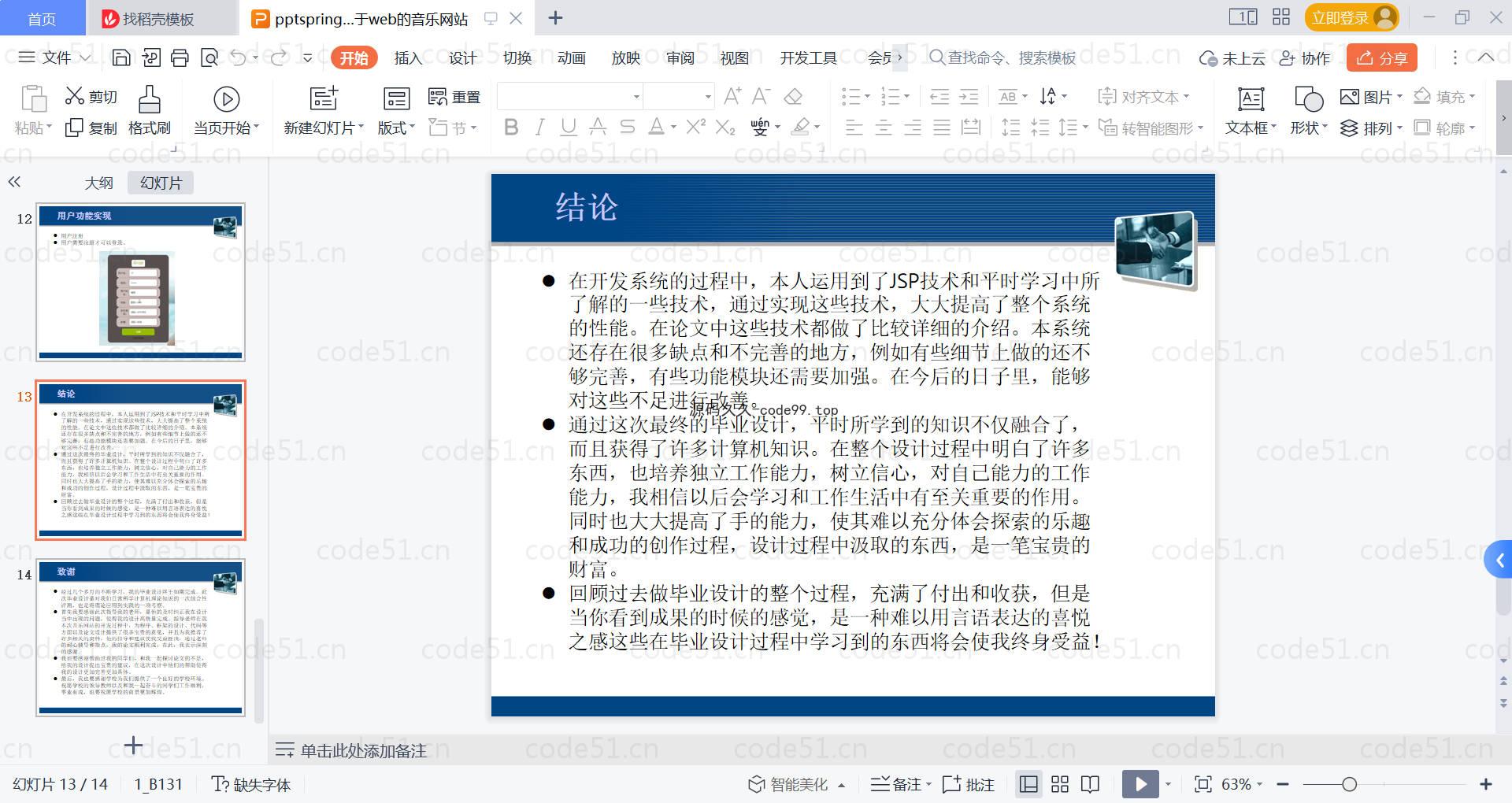Switch to Insert (插入) ribbon tab
This screenshot has height=803, width=1512.
[x=408, y=57]
